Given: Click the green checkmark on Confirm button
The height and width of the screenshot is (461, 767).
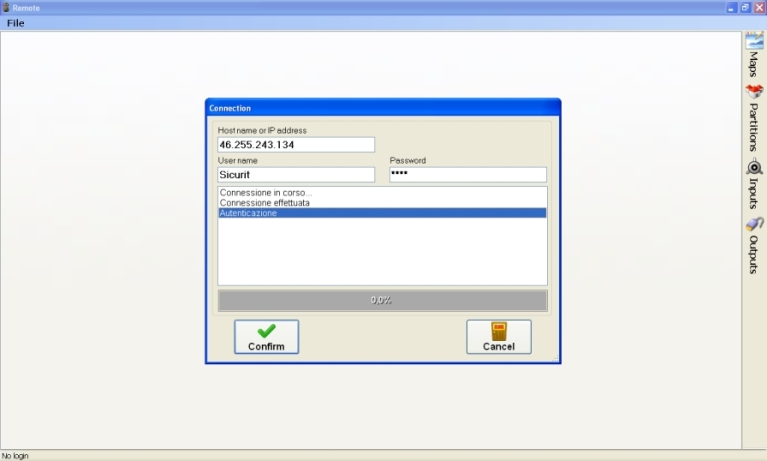Looking at the screenshot, I should coord(266,331).
